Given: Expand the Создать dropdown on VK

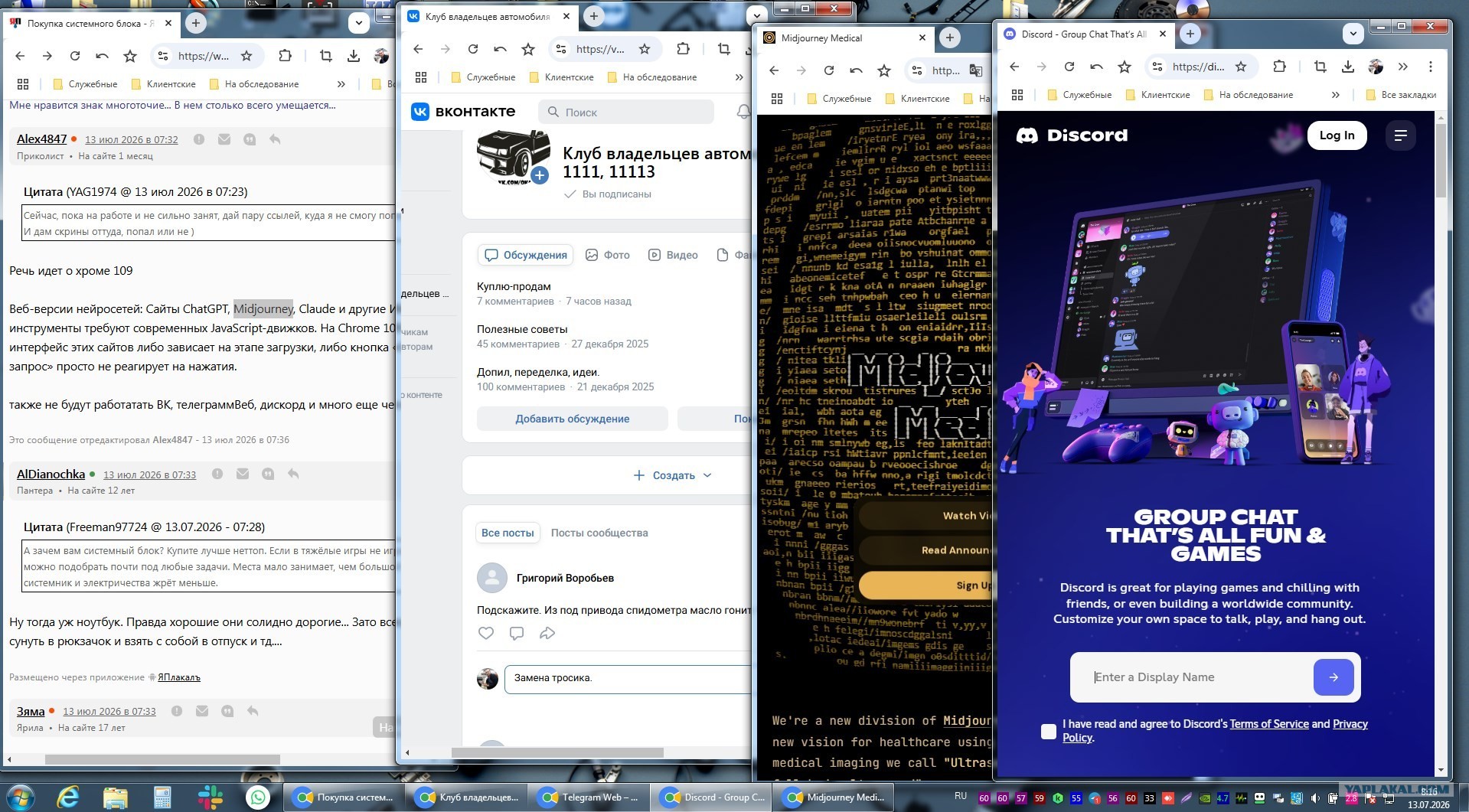Looking at the screenshot, I should pos(673,475).
